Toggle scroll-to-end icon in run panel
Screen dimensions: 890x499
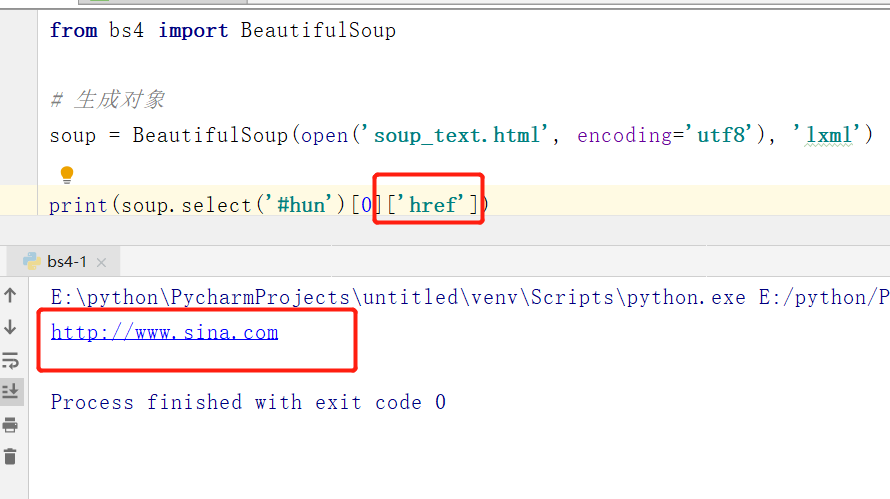[10, 392]
